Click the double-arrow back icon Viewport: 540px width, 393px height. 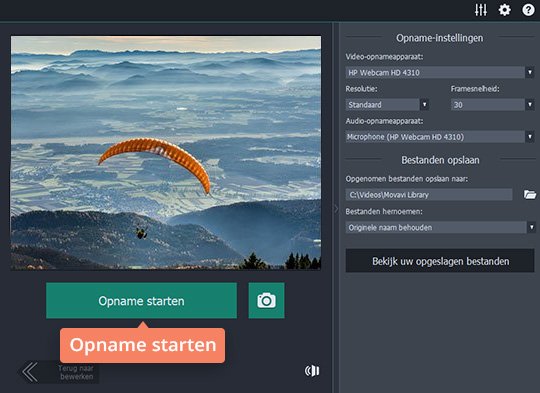[x=30, y=372]
